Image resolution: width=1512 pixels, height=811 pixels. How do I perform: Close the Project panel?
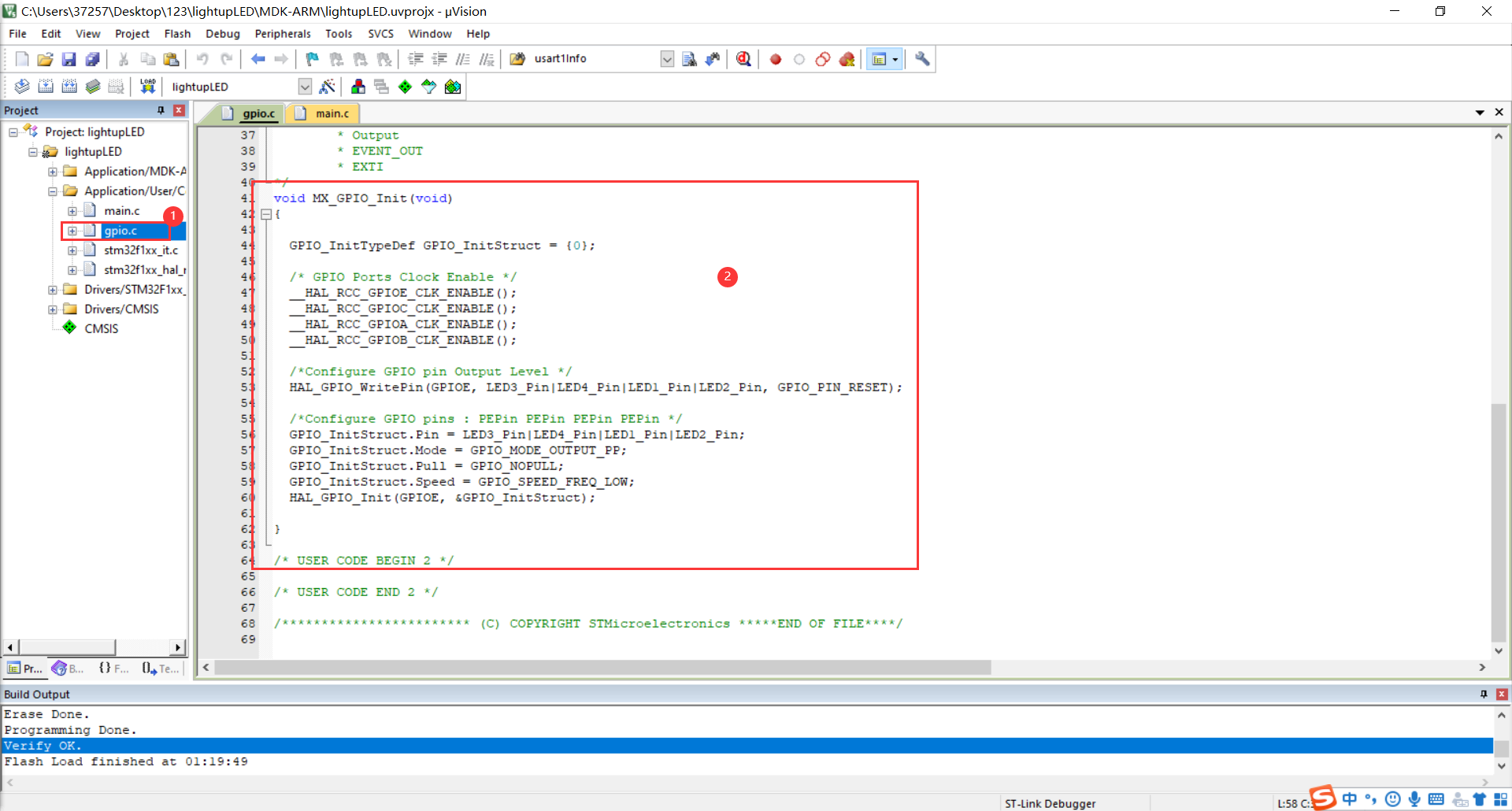[180, 110]
